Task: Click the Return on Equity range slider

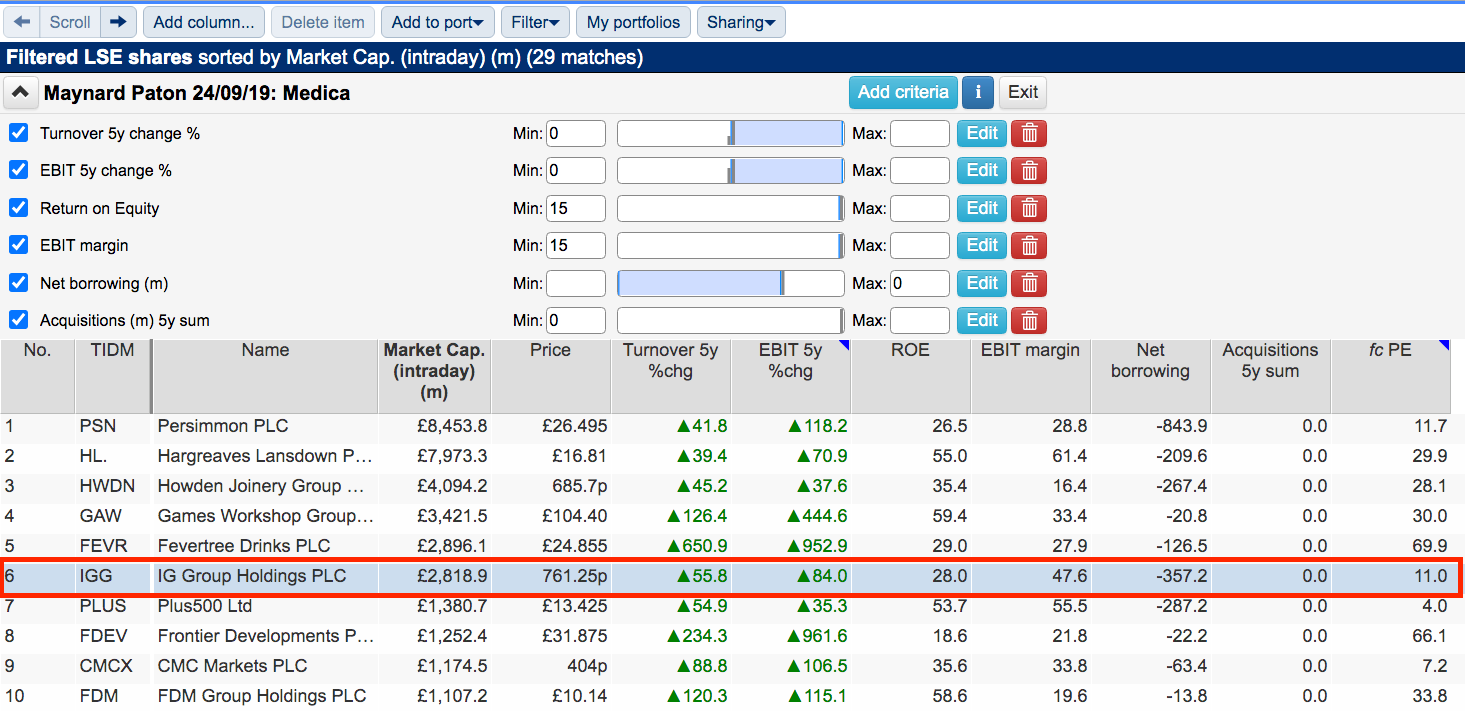Action: click(731, 208)
